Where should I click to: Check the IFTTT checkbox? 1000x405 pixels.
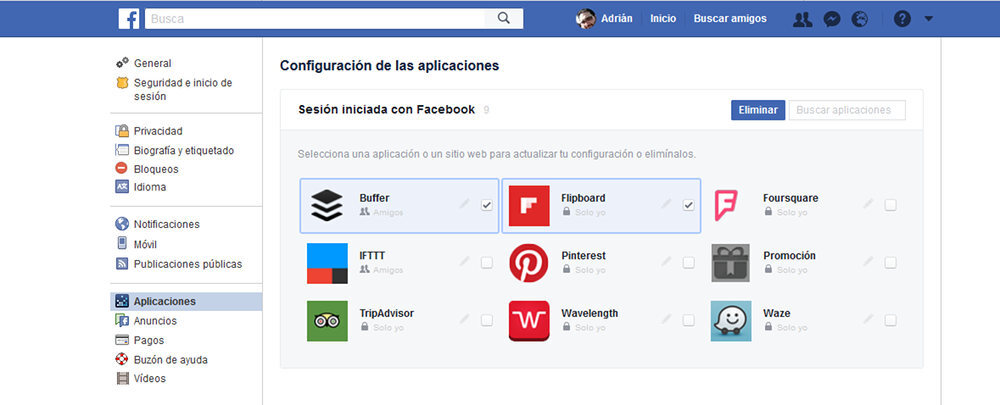pyautogui.click(x=487, y=263)
